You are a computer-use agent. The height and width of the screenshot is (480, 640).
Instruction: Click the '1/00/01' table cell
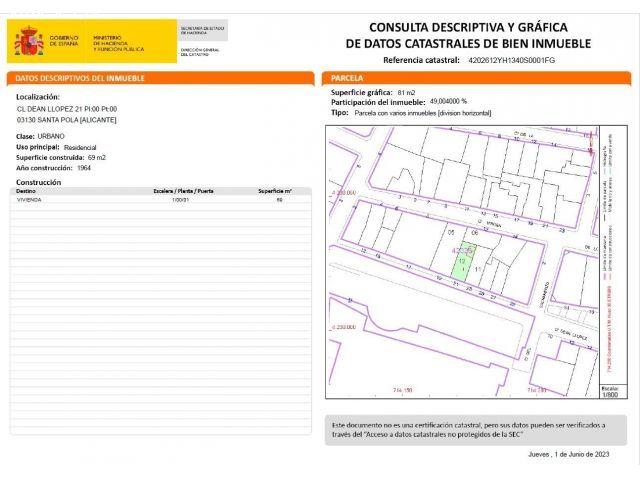tap(181, 200)
